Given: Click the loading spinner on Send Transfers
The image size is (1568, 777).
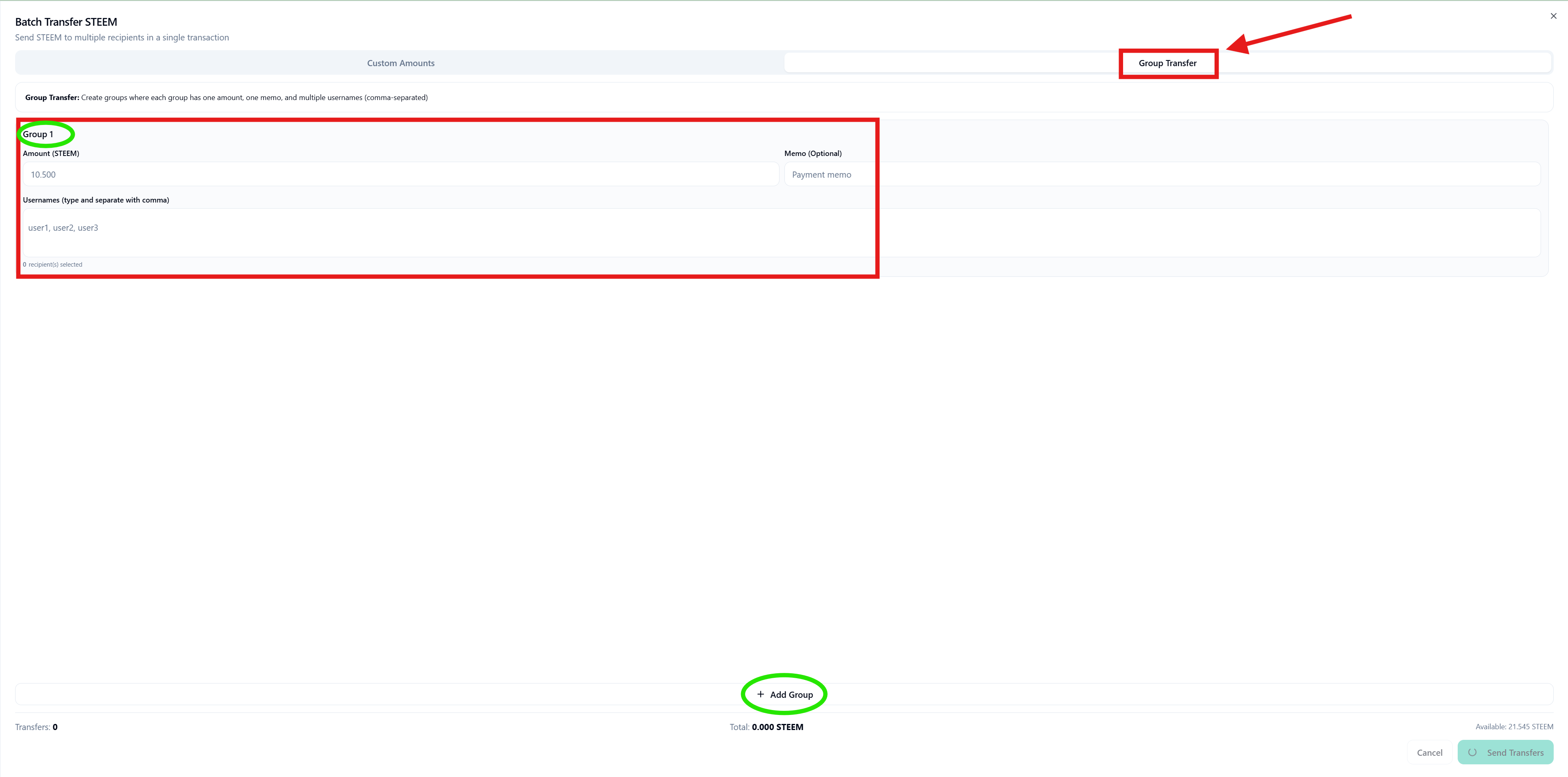Looking at the screenshot, I should tap(1472, 753).
